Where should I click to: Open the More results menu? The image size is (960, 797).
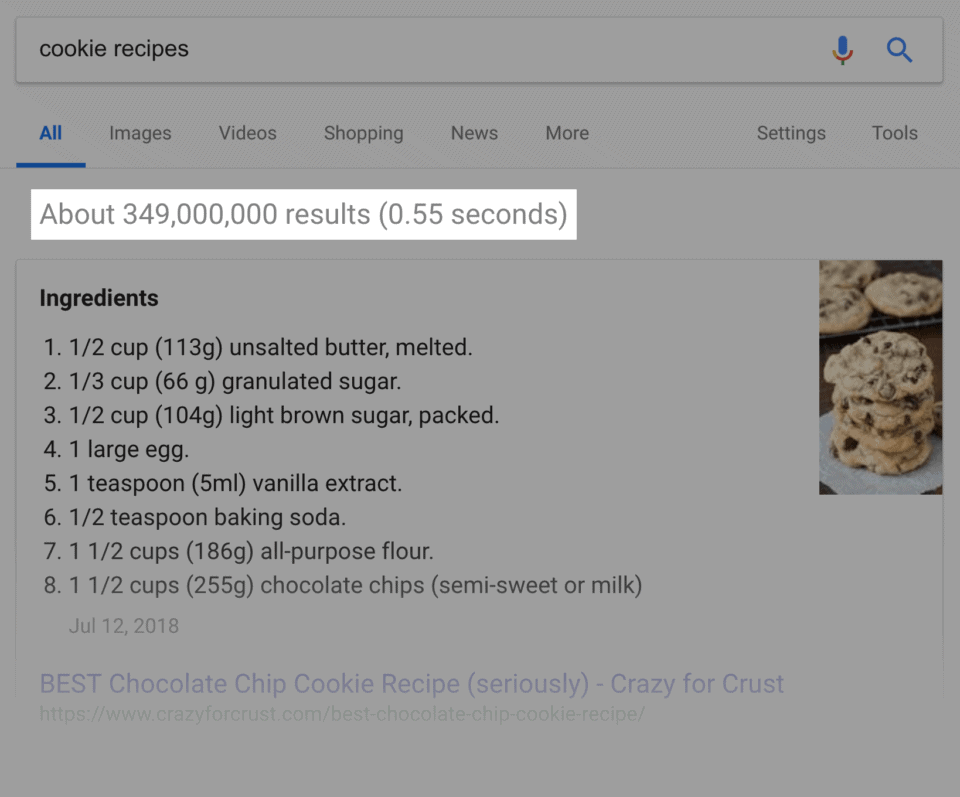point(566,133)
